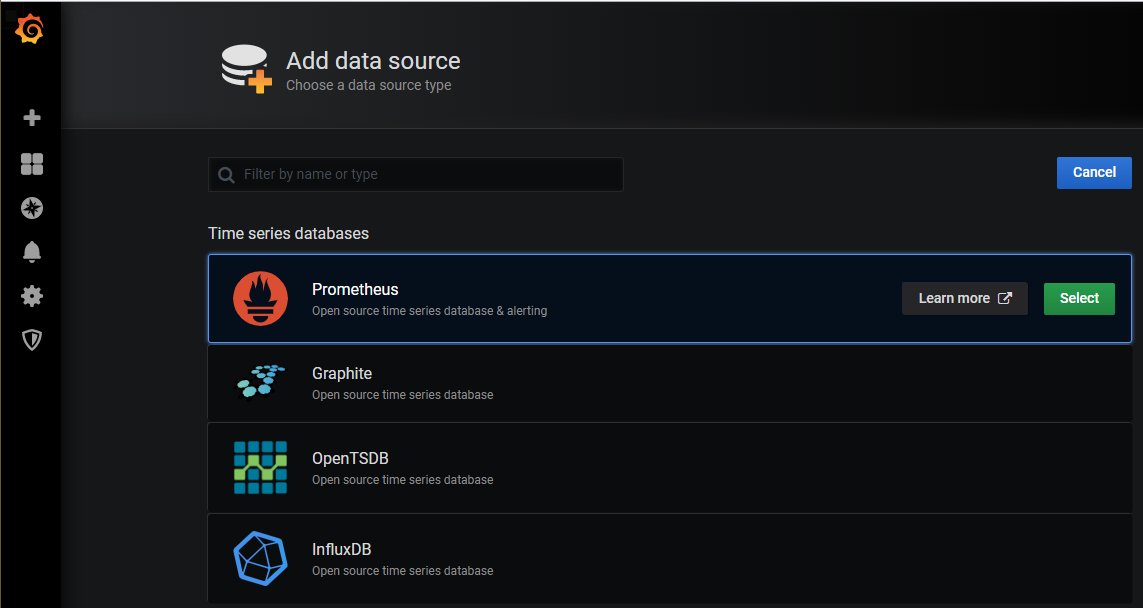The width and height of the screenshot is (1143, 608).
Task: Click the InfluxDB polyhedron logo
Action: (260, 558)
